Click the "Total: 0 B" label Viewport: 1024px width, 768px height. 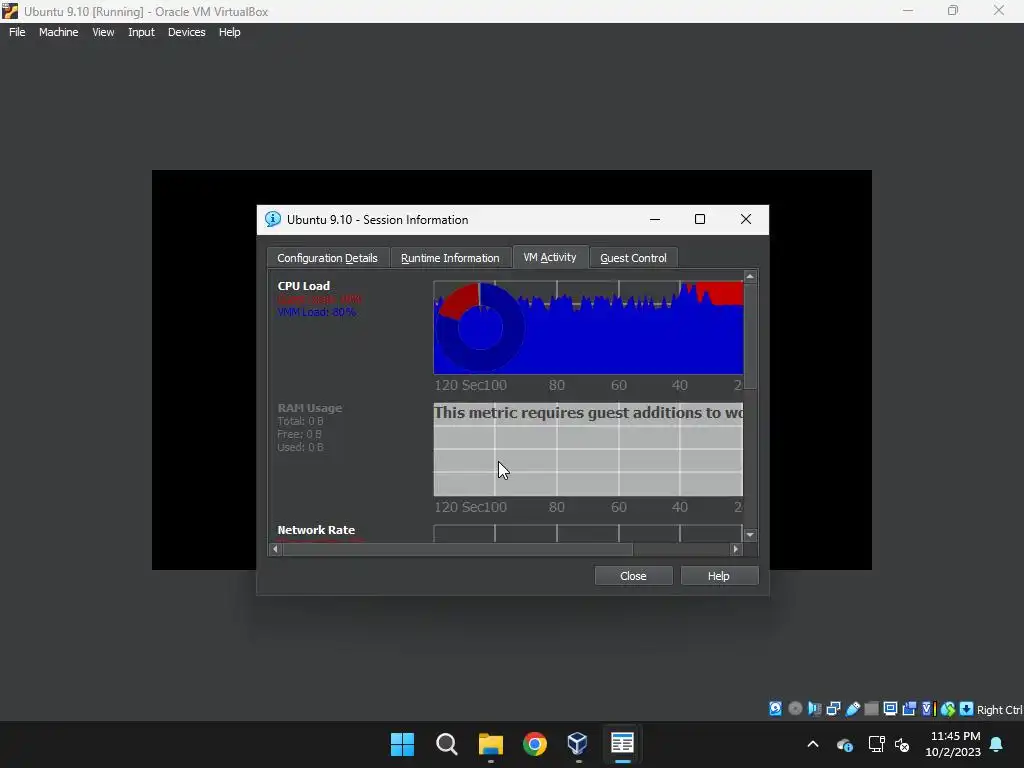(x=300, y=421)
